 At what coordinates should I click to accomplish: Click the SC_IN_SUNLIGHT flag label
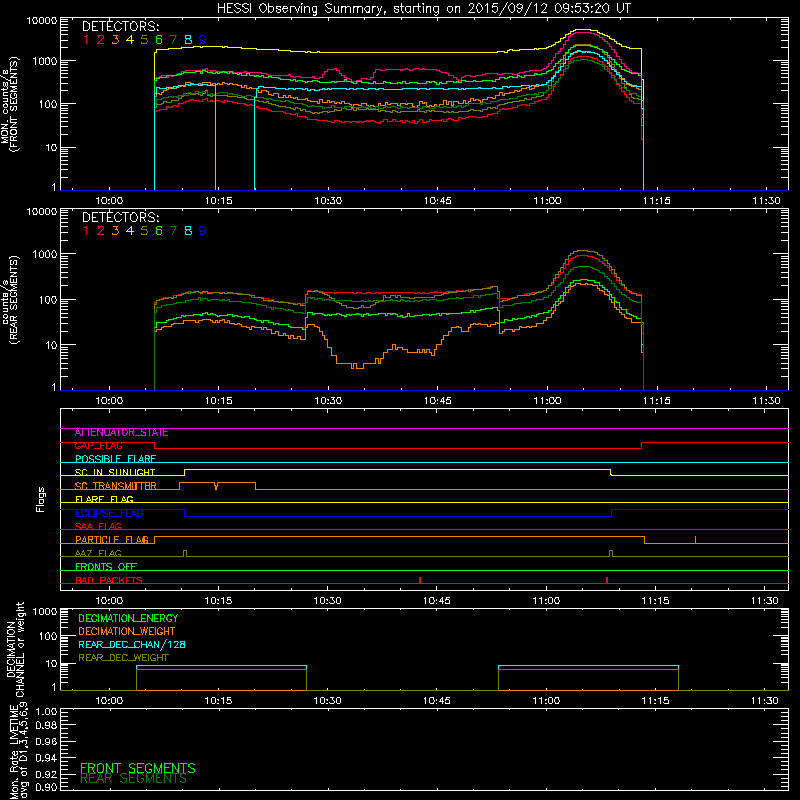[115, 472]
